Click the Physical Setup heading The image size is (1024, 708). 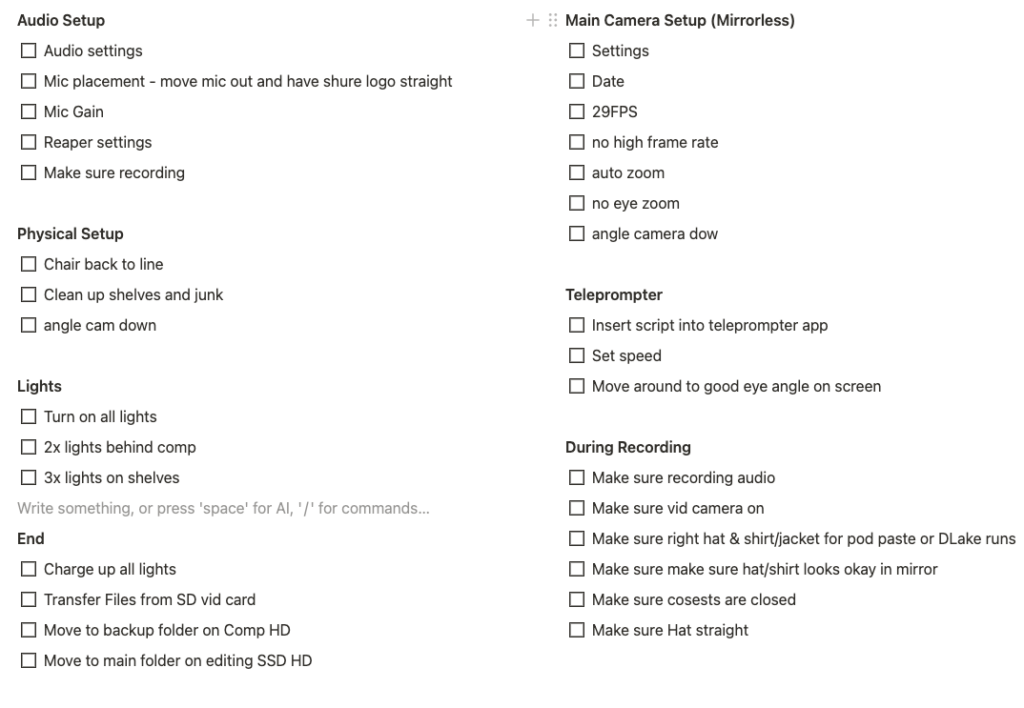(x=70, y=233)
